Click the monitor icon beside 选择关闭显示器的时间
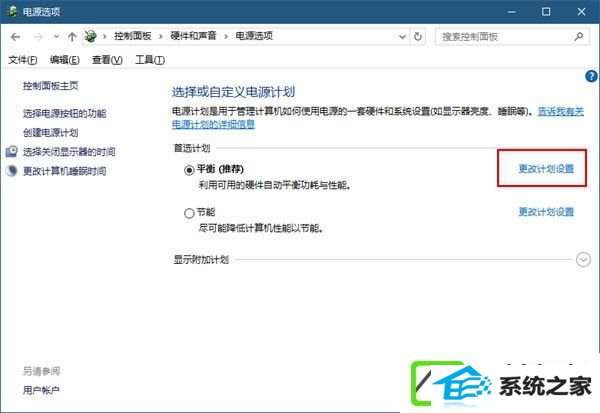 11,152
